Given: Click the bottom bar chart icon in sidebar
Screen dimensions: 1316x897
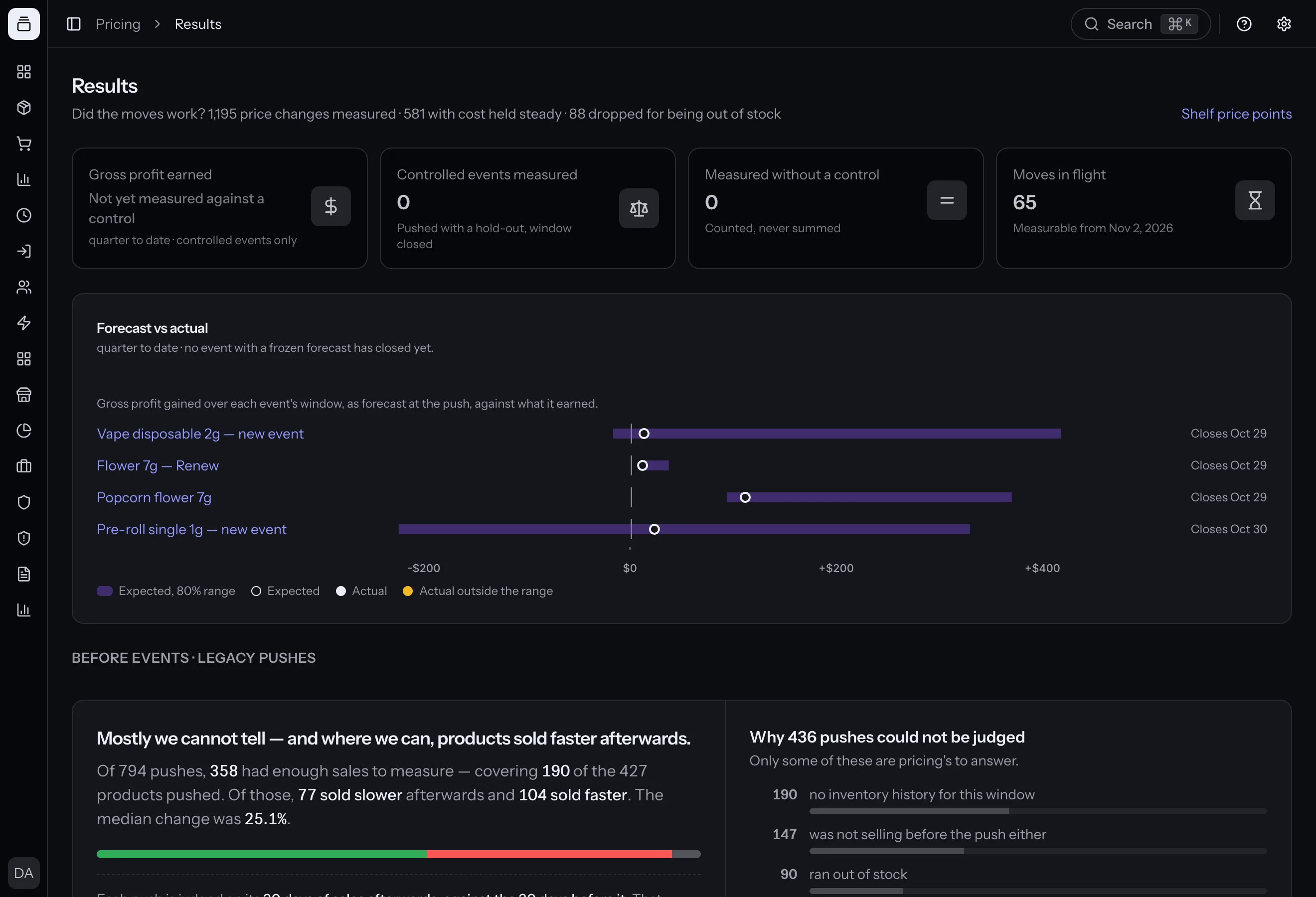Looking at the screenshot, I should coord(24,609).
